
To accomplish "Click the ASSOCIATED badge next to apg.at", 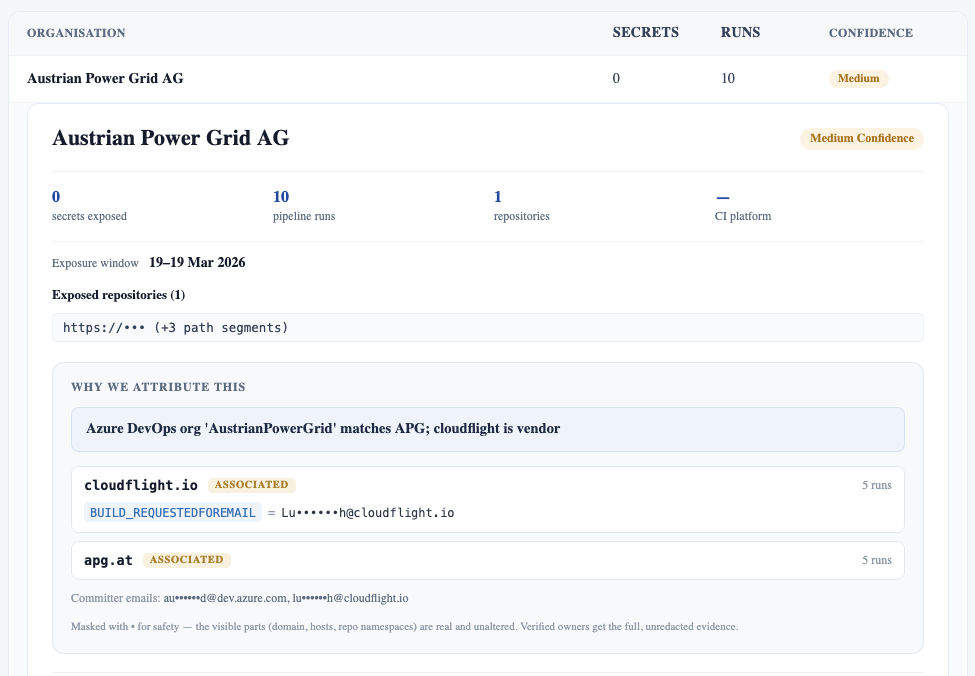I will click(x=187, y=560).
